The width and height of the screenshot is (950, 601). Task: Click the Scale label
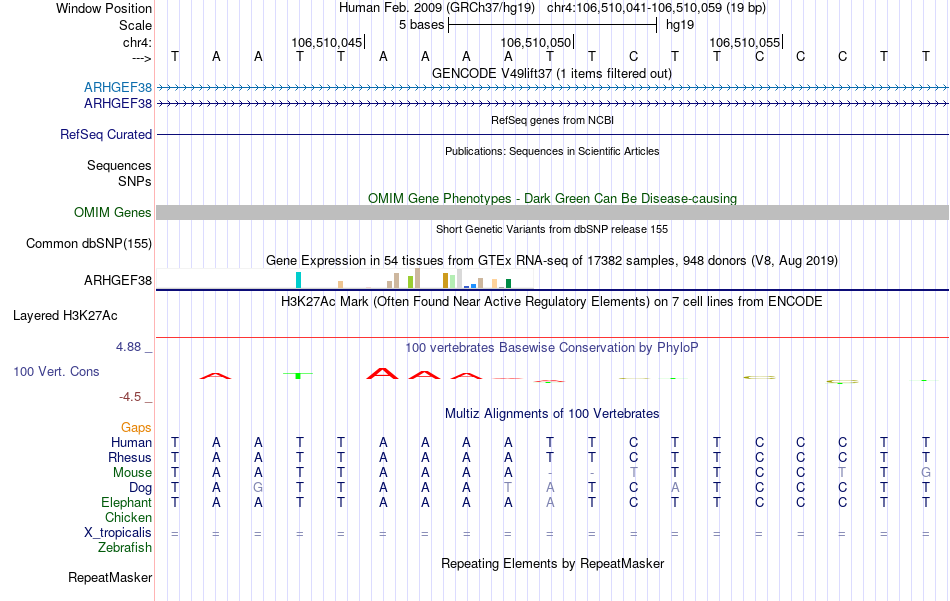pos(135,25)
